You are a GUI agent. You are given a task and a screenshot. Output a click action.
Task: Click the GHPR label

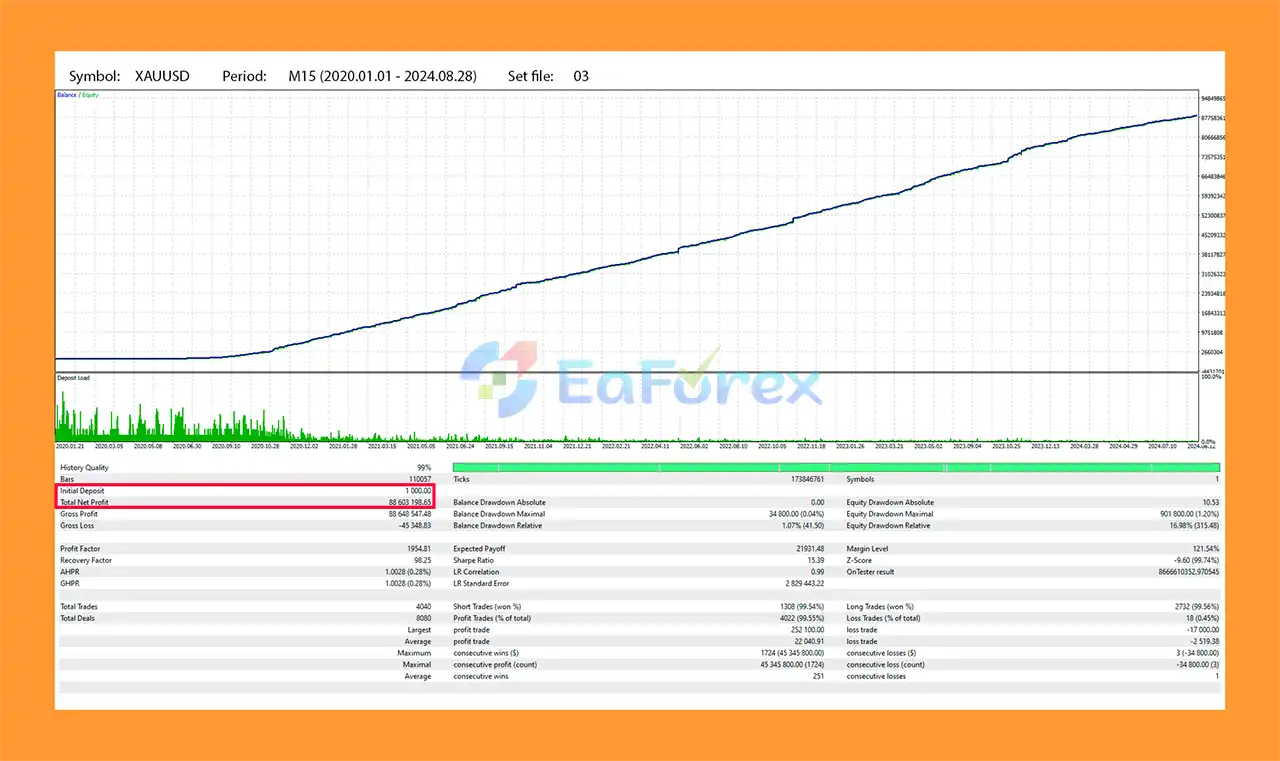coord(69,583)
